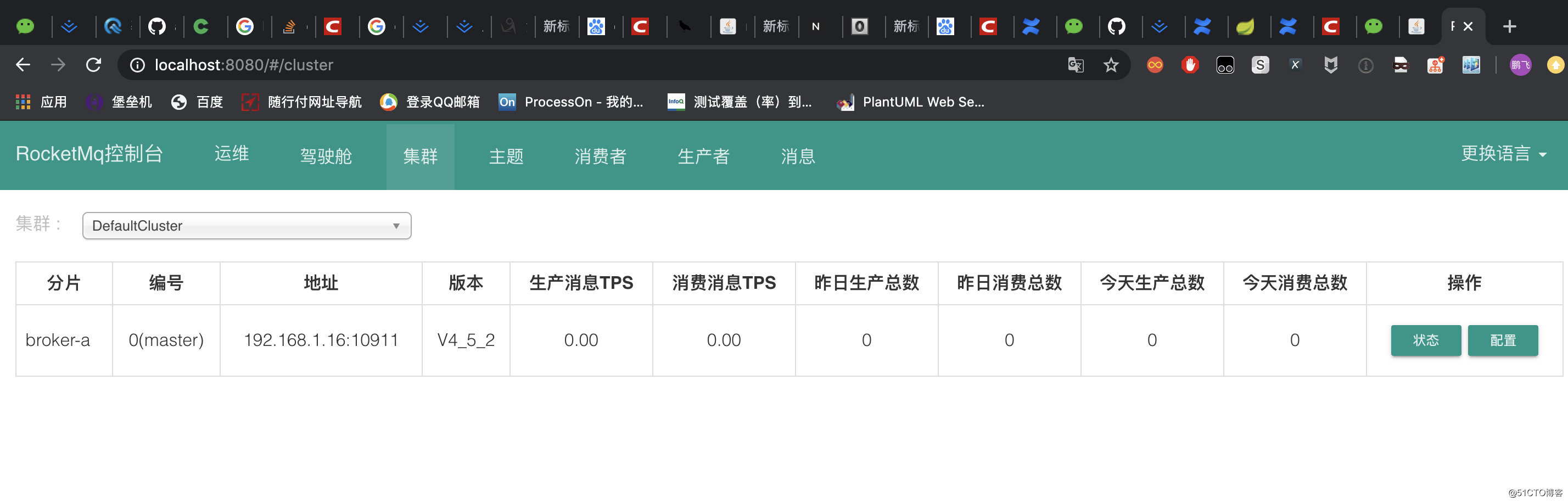Open the gray S extension icon
1568x503 pixels.
pyautogui.click(x=1260, y=65)
